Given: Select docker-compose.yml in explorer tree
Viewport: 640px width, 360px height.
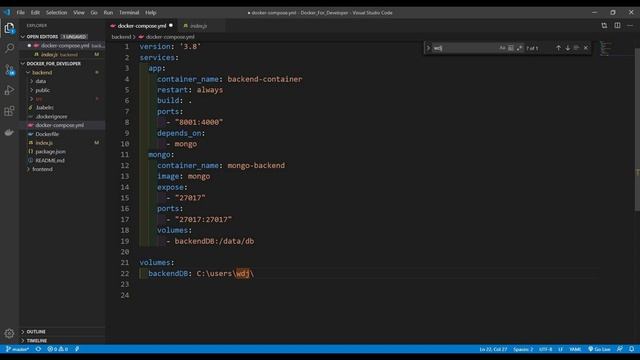Looking at the screenshot, I should coord(60,125).
